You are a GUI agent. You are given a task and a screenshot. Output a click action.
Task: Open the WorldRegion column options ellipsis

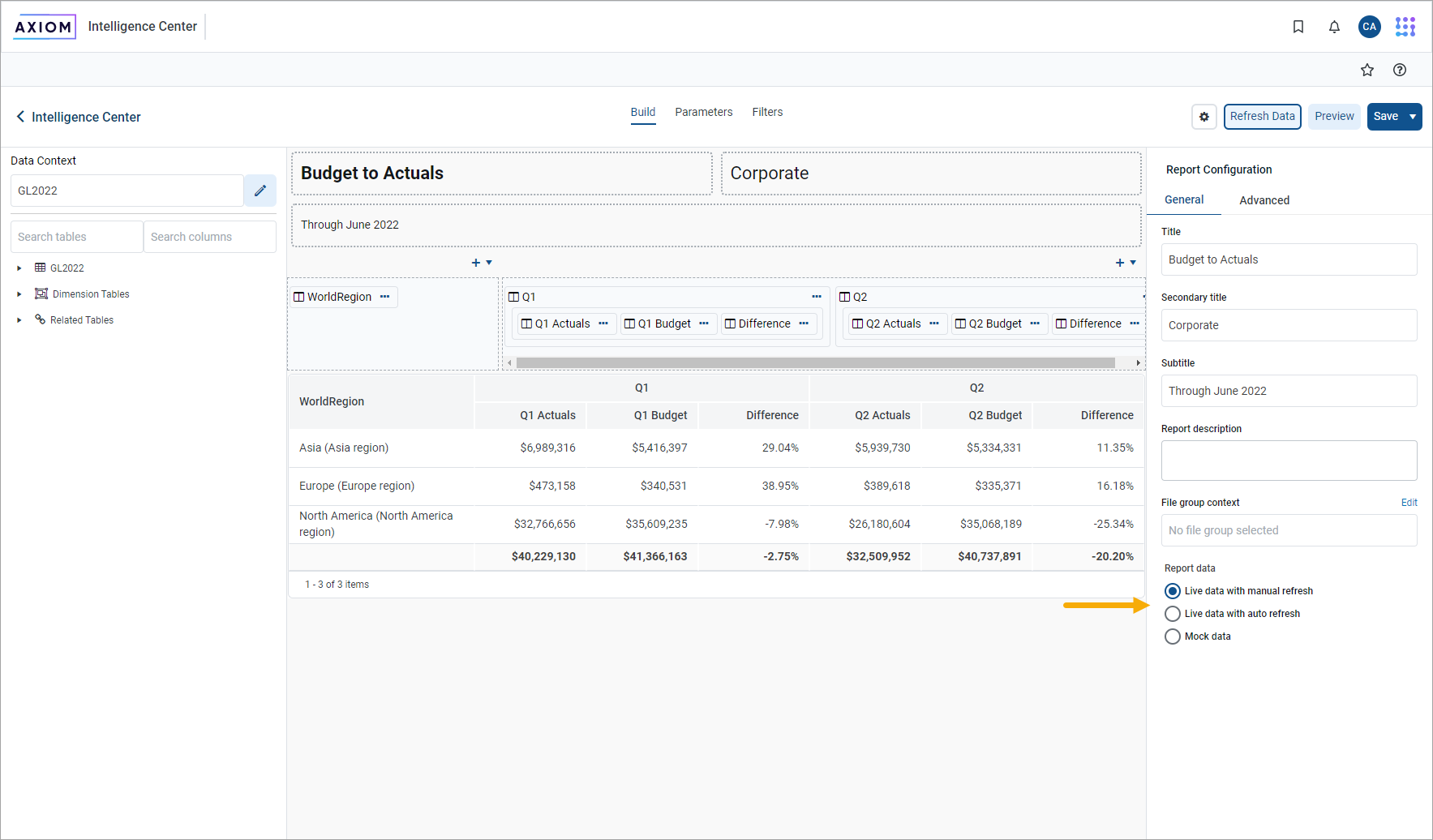pyautogui.click(x=385, y=297)
